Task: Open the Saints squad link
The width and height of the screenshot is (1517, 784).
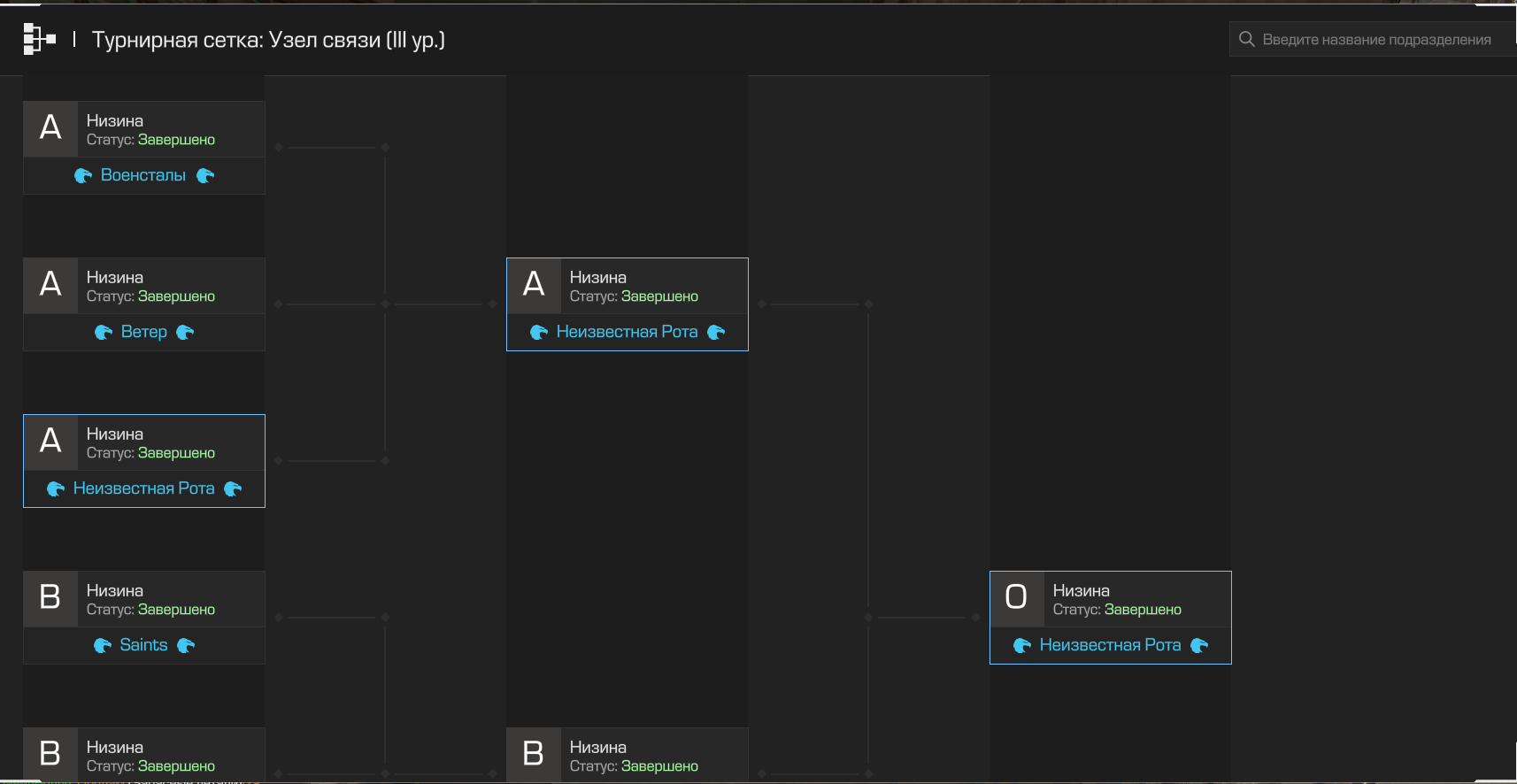Action: point(143,645)
